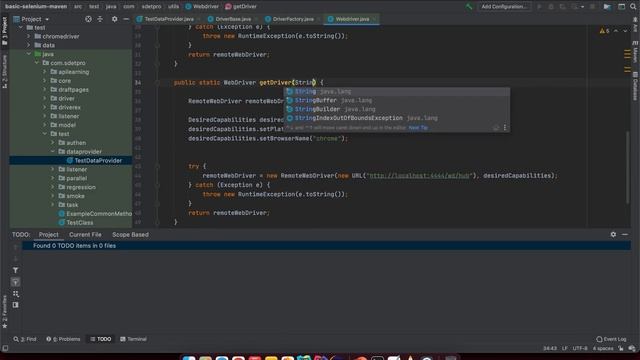
Task: Open the Project vertical side tab
Action: coord(4,31)
